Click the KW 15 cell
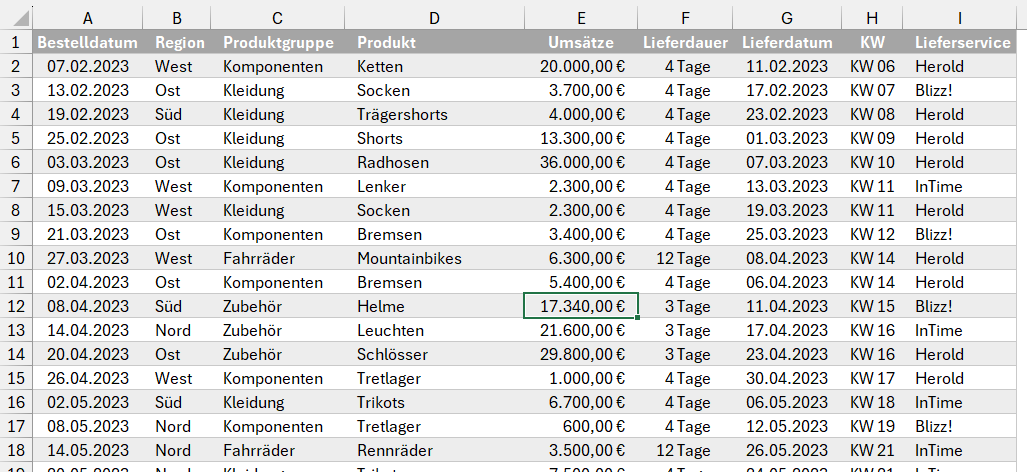1027x472 pixels. click(x=872, y=306)
